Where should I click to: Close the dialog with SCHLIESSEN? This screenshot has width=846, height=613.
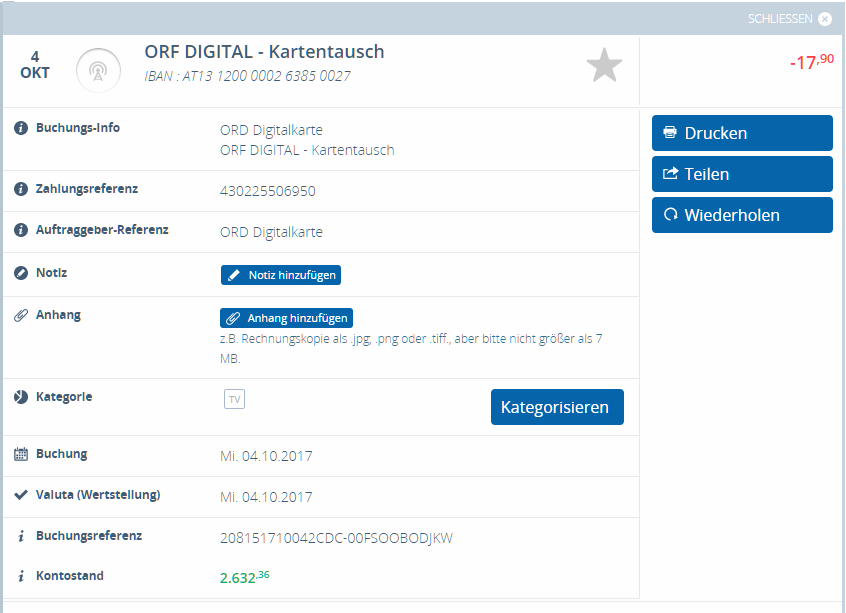point(789,19)
